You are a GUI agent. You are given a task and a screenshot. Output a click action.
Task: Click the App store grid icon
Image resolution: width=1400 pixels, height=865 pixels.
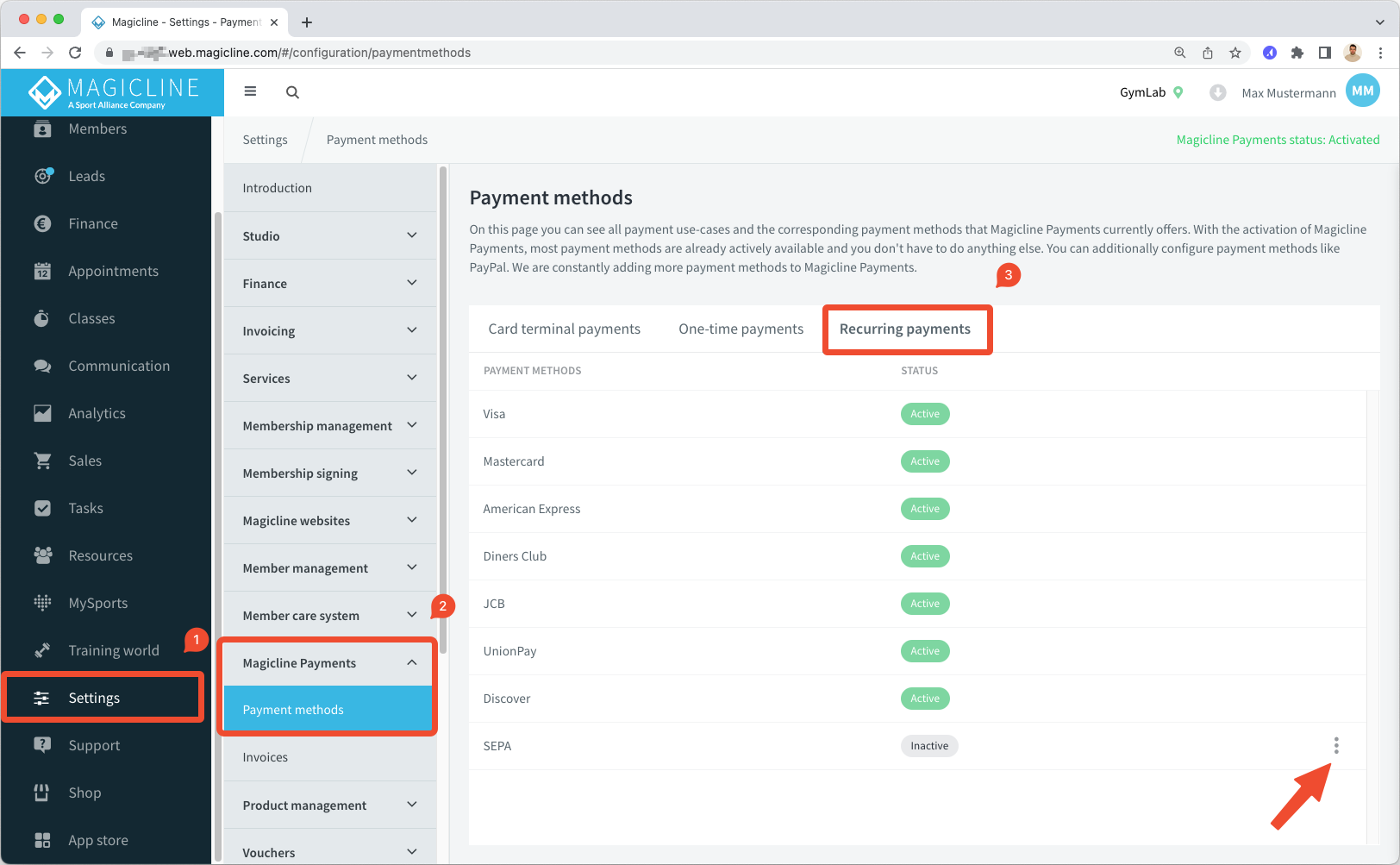pyautogui.click(x=42, y=840)
